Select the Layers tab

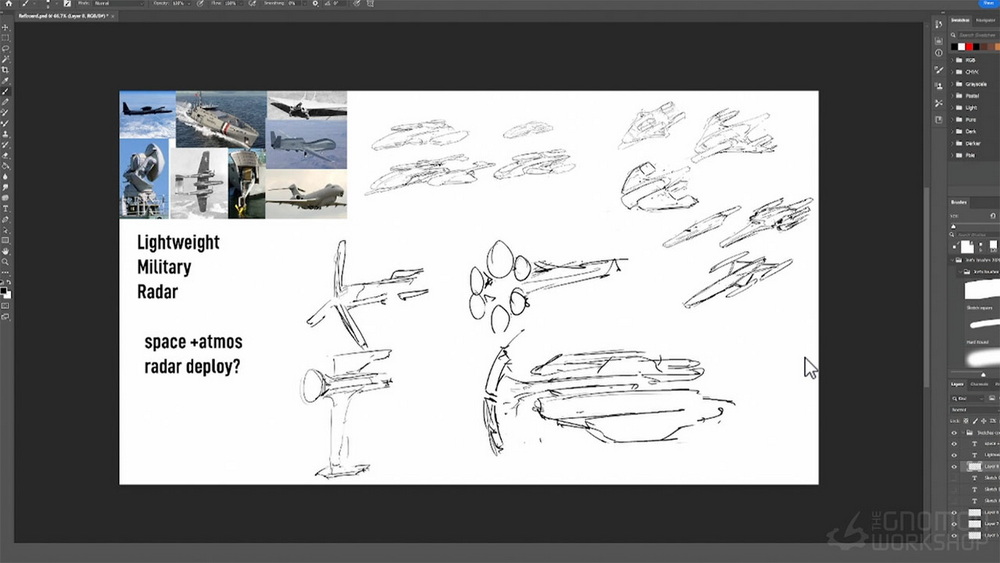957,384
